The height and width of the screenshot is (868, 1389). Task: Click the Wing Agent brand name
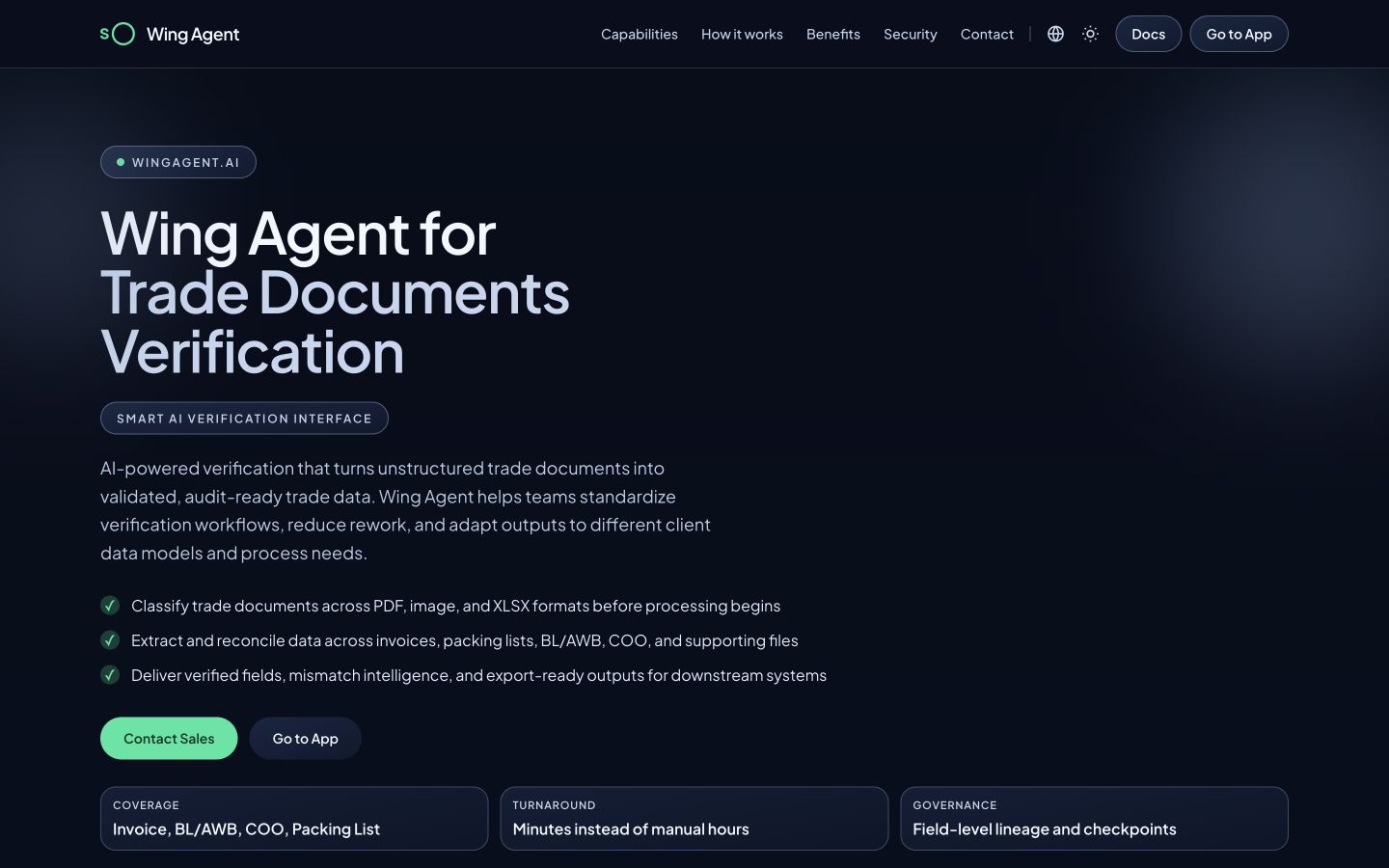pyautogui.click(x=193, y=34)
